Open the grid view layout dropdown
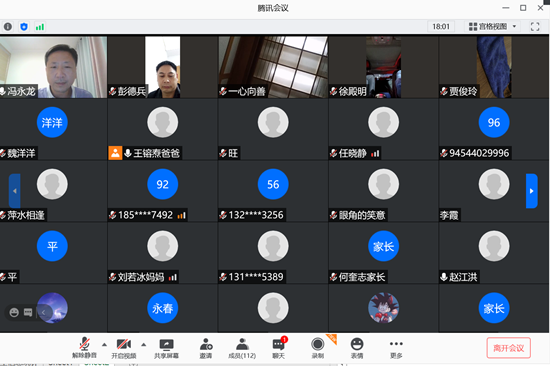Viewport: 550px width, 366px height. point(492,27)
